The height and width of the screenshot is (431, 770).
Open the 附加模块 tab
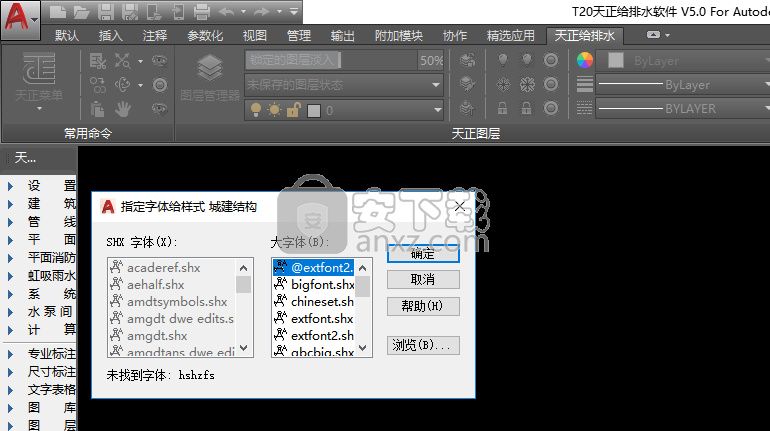click(x=399, y=35)
